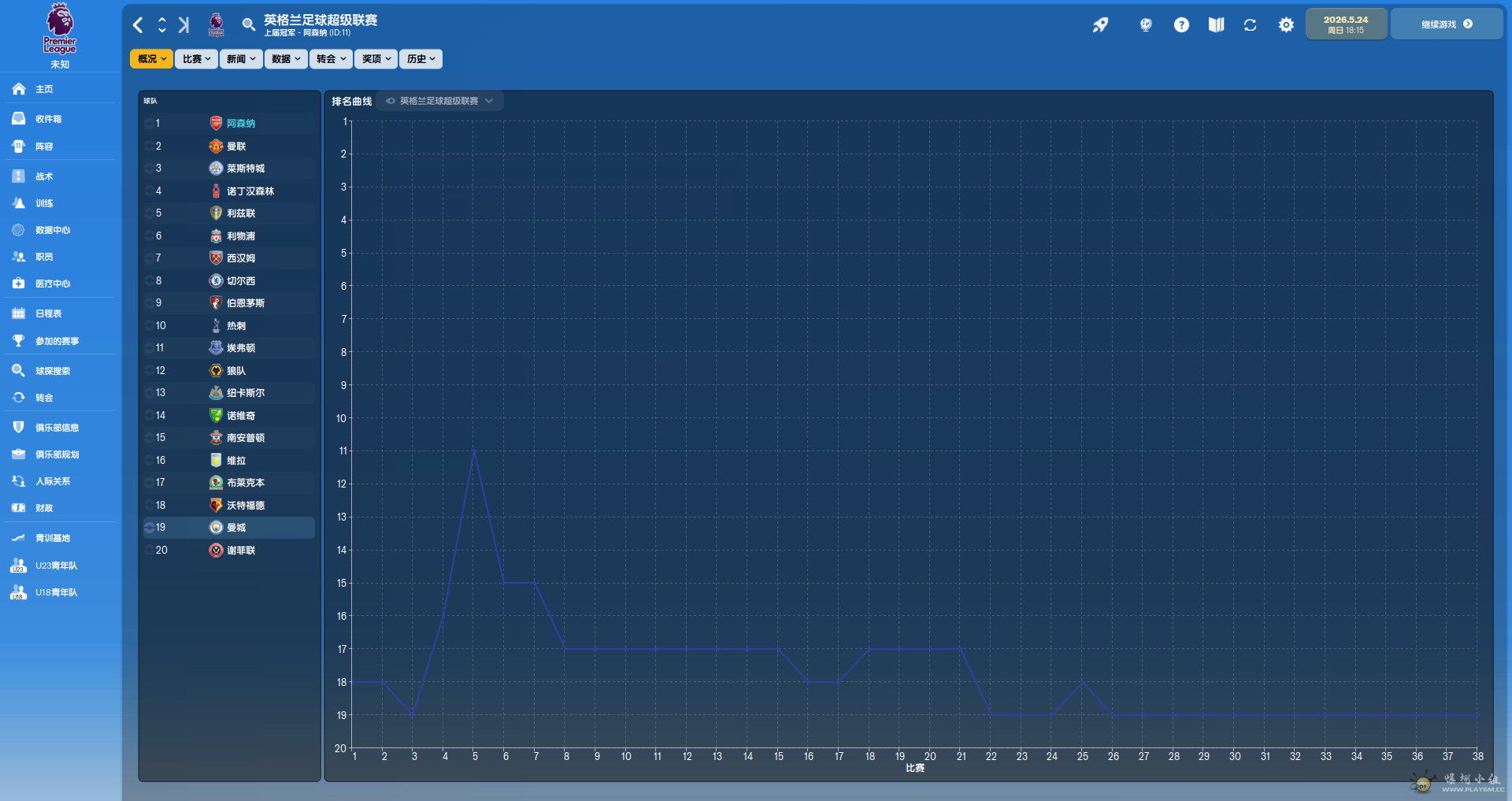Click the magnifier search icon beside league title

pos(248,25)
